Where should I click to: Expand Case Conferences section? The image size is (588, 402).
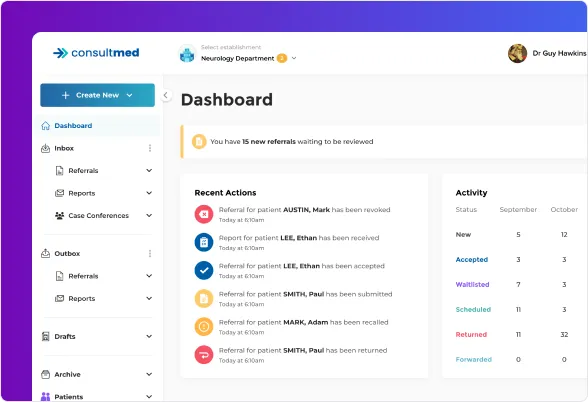pyautogui.click(x=149, y=216)
